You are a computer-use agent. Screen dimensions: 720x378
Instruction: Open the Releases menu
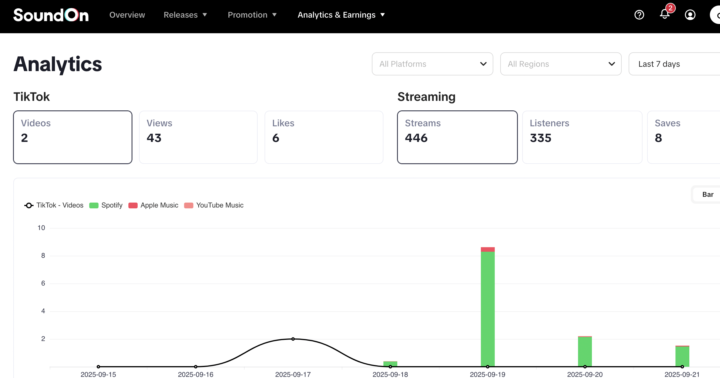(x=185, y=15)
